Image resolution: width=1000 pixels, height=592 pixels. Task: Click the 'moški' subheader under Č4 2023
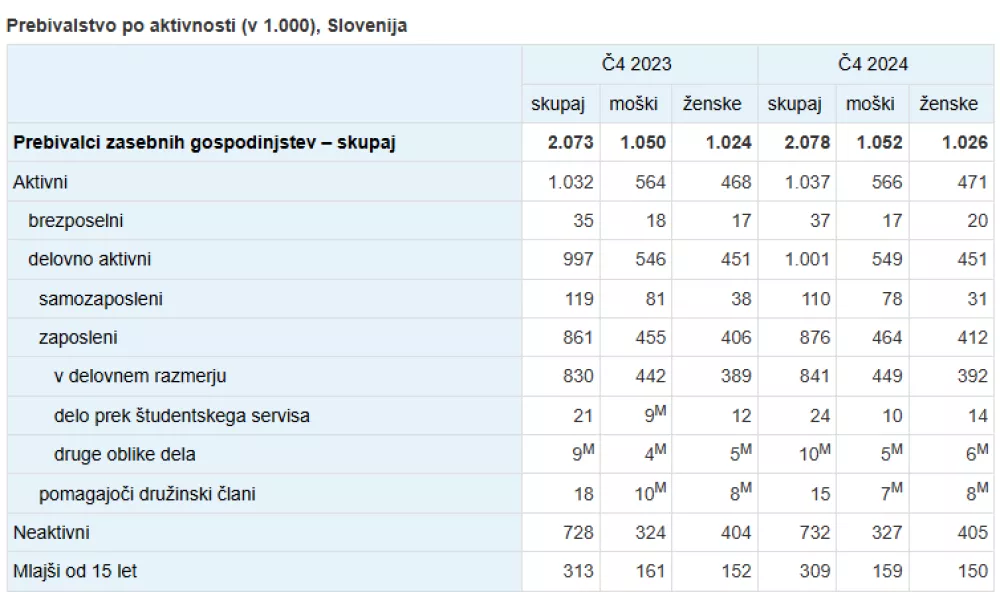634,103
